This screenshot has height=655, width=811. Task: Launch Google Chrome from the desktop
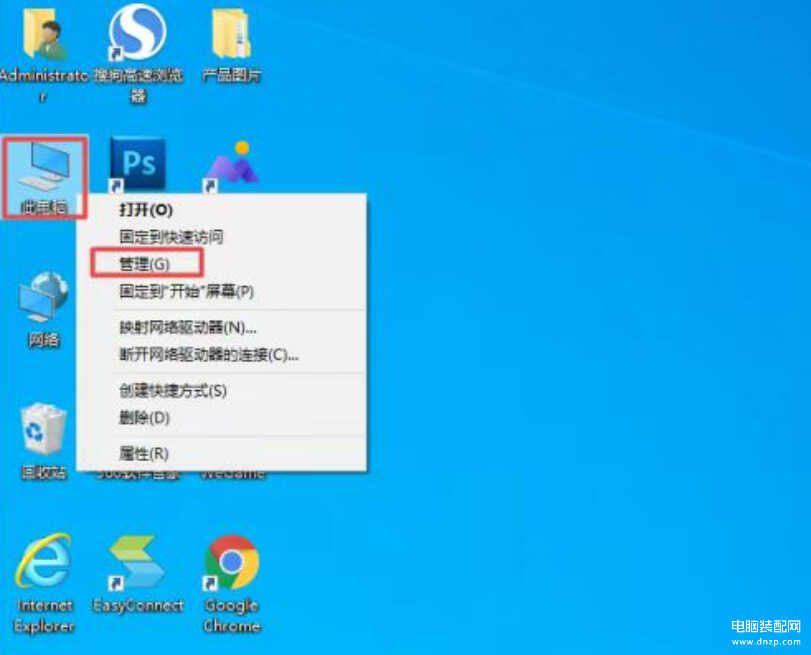tap(232, 565)
